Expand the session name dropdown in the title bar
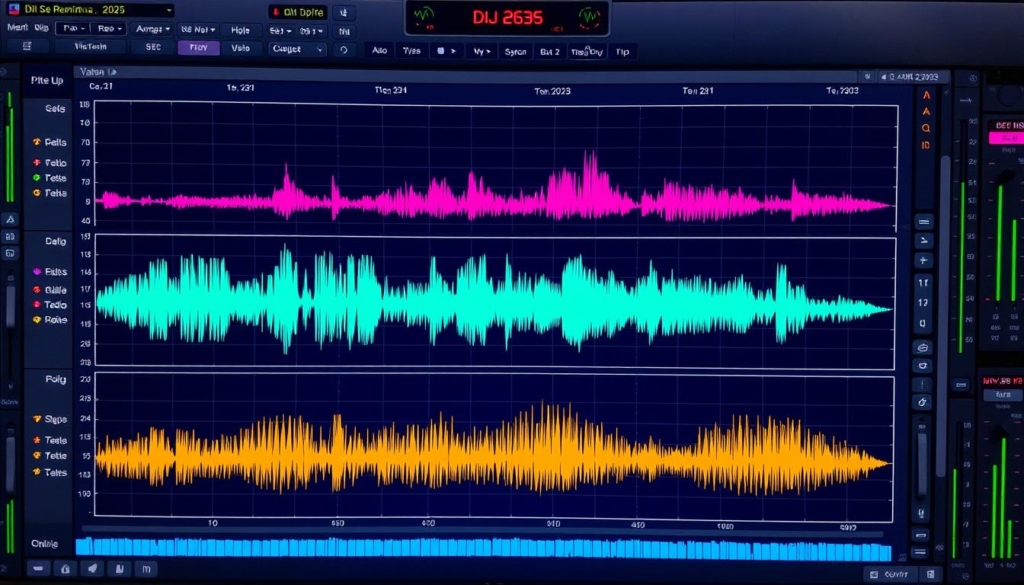1024x585 pixels. 167,9
